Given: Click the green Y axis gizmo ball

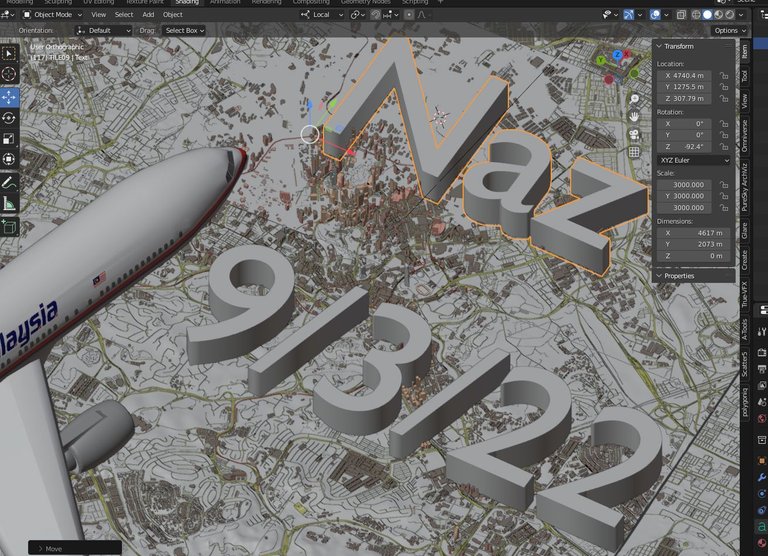Looking at the screenshot, I should click(x=601, y=60).
